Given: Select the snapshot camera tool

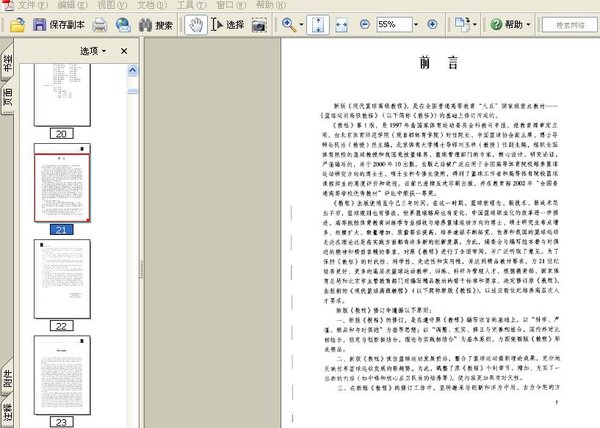Looking at the screenshot, I should click(259, 25).
